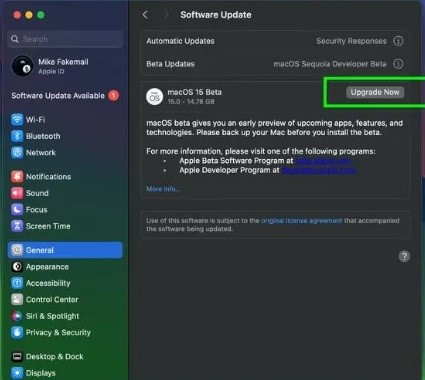Click the yellow minimize window button
This screenshot has height=380, width=425.
(x=29, y=15)
